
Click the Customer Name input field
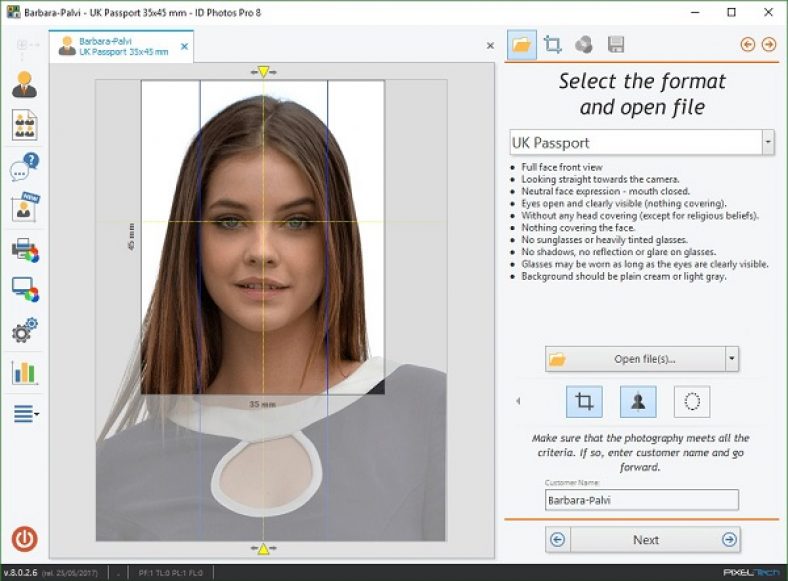642,500
